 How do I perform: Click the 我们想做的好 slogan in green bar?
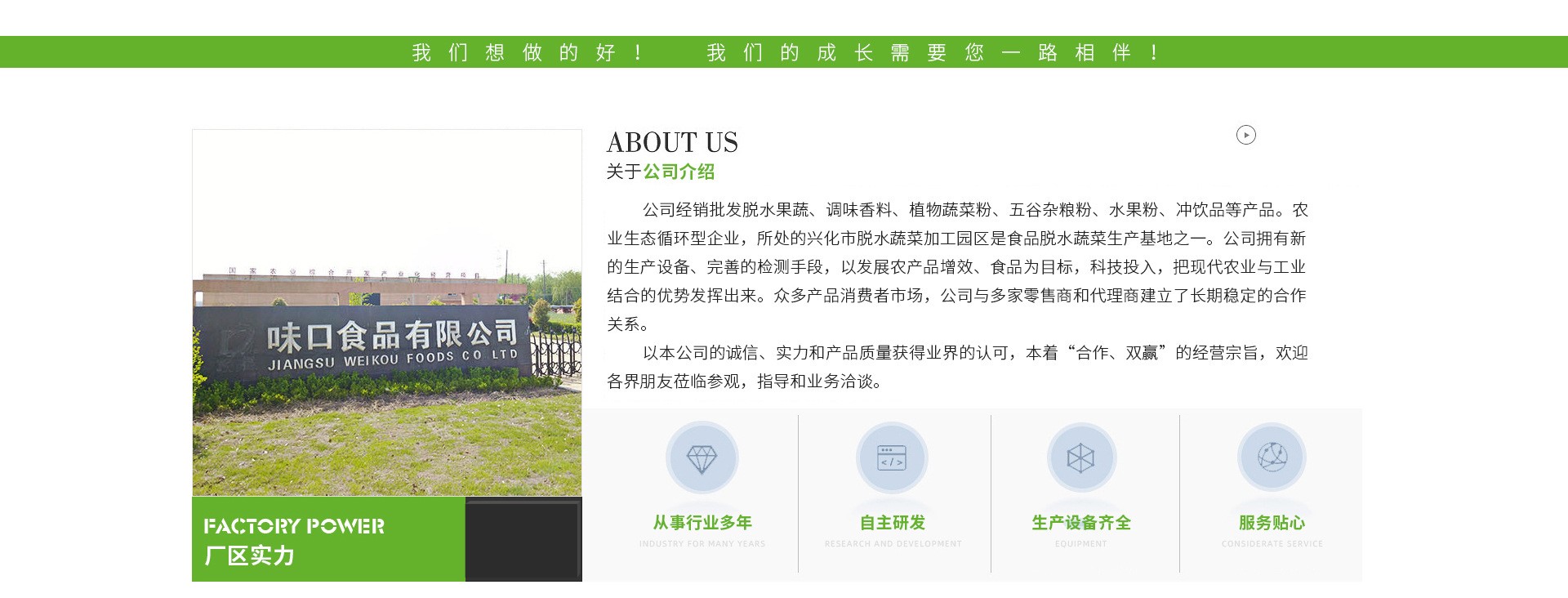point(527,53)
